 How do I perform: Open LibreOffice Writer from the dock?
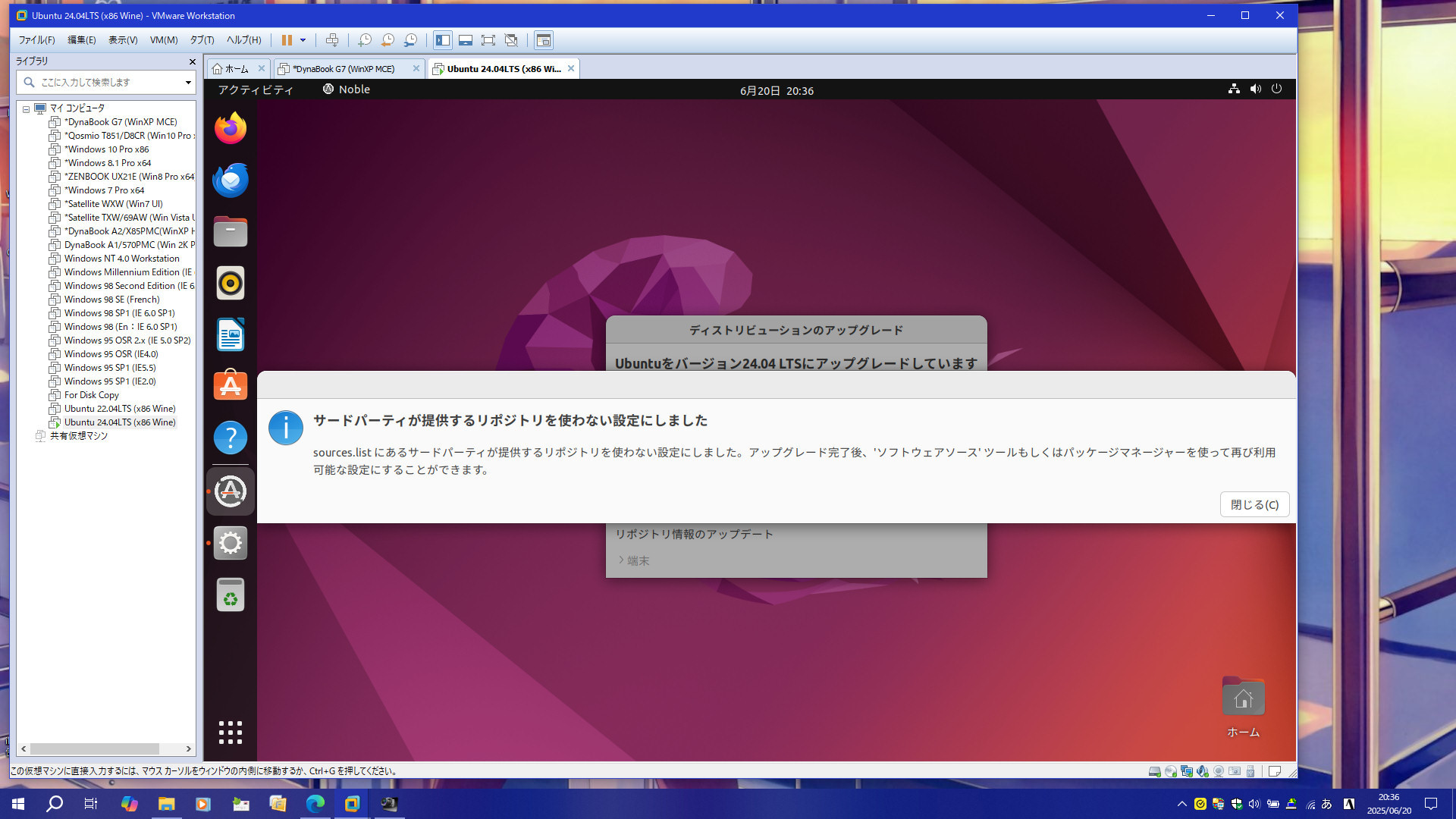click(x=231, y=334)
